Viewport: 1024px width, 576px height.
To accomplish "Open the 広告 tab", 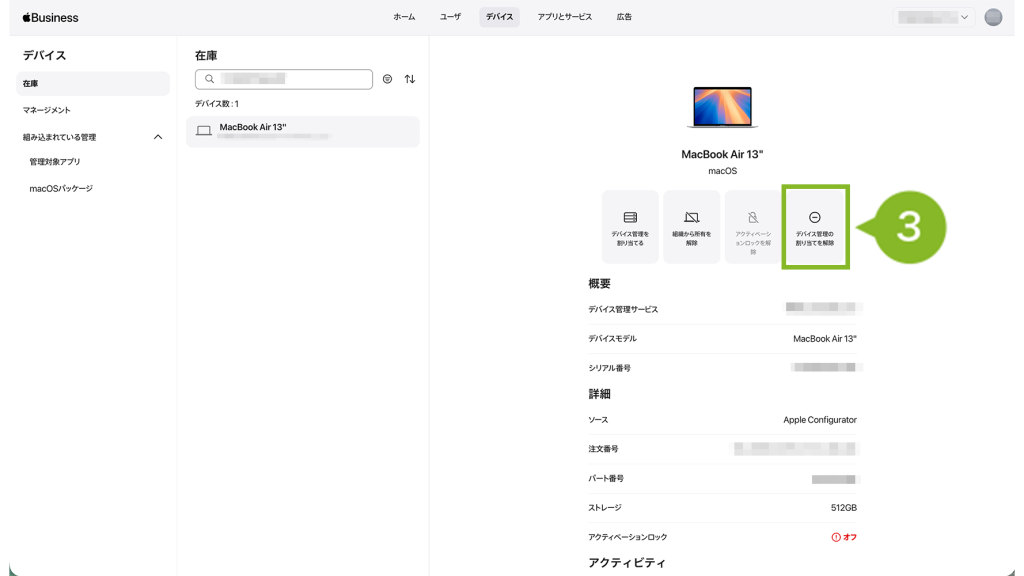I will [624, 17].
